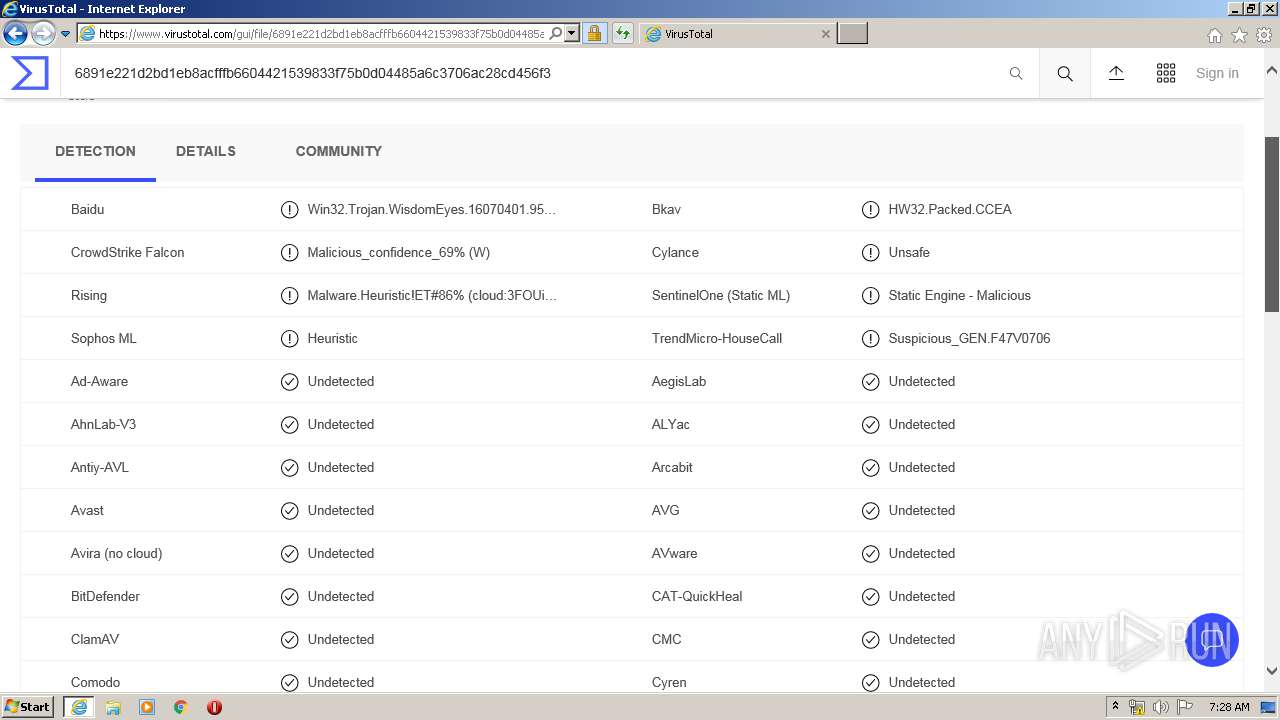The height and width of the screenshot is (720, 1280).
Task: Click the Malware.Heuristic!ET#86% result text
Action: pos(432,296)
